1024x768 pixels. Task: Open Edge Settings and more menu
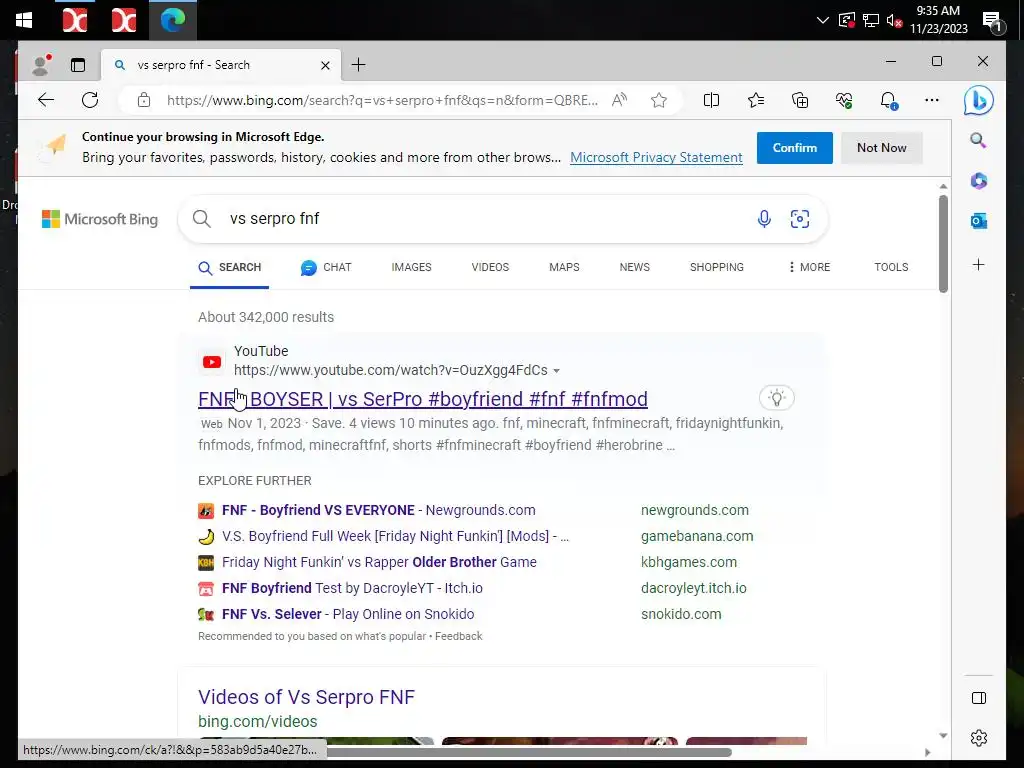point(932,100)
